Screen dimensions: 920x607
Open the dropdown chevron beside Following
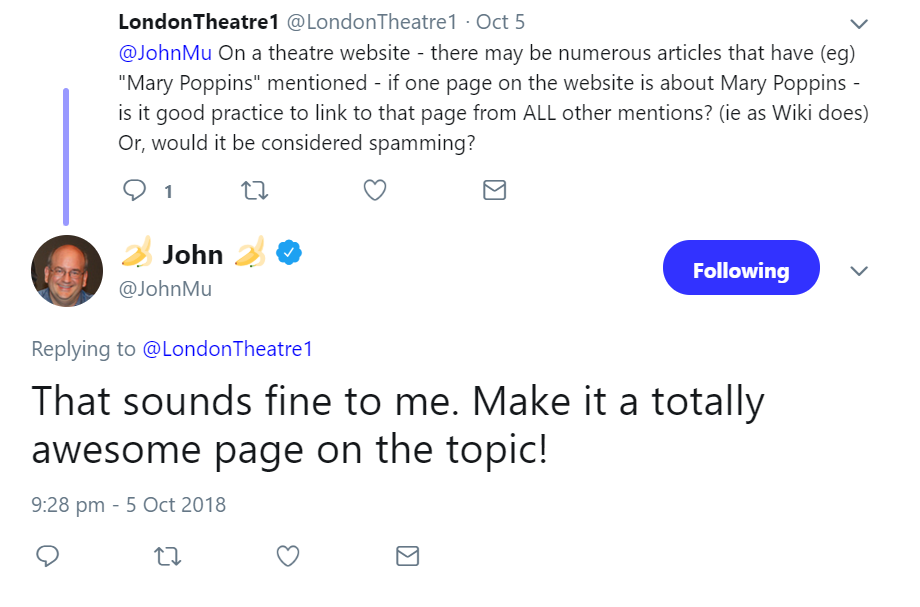pyautogui.click(x=858, y=271)
